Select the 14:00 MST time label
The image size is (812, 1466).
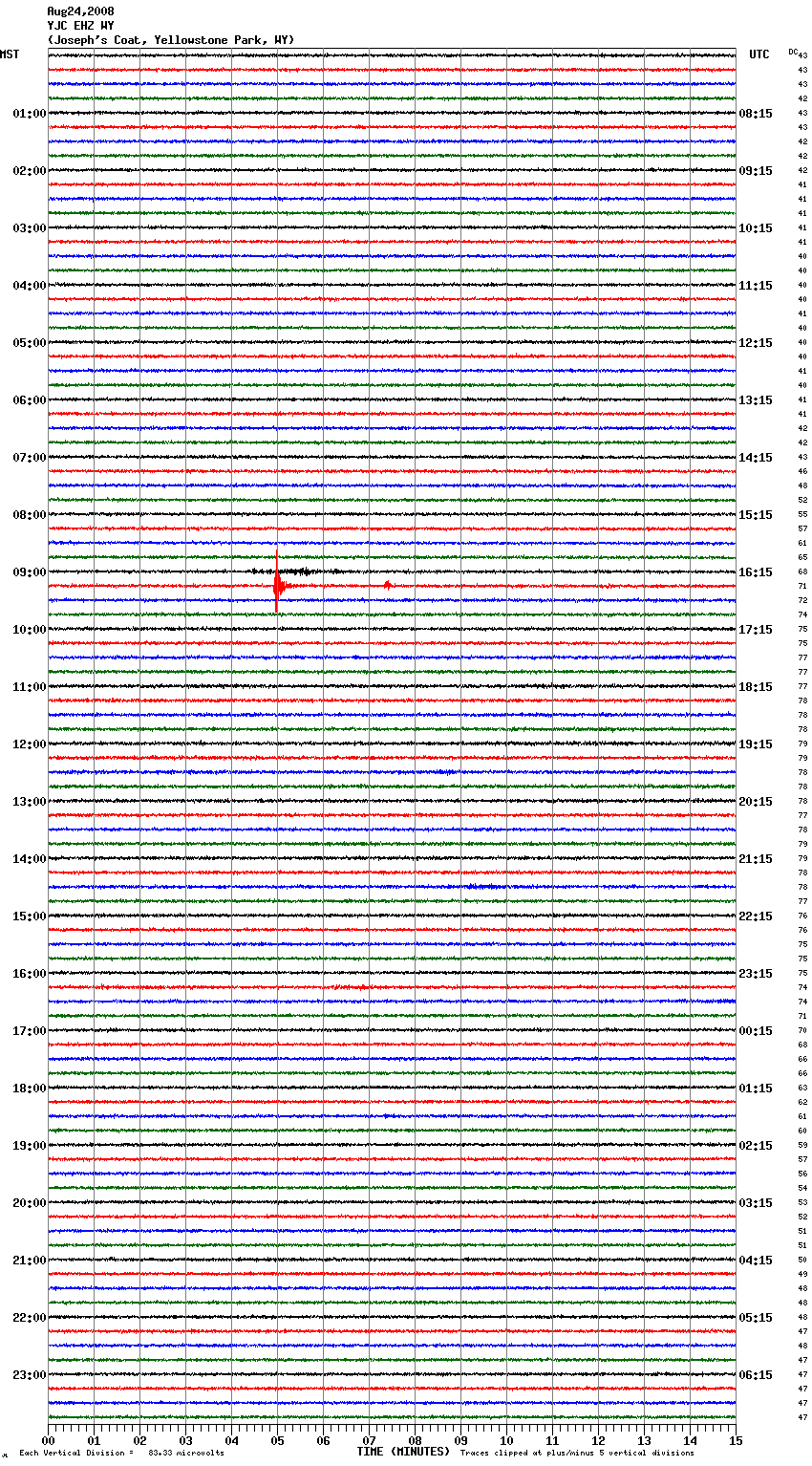29,859
